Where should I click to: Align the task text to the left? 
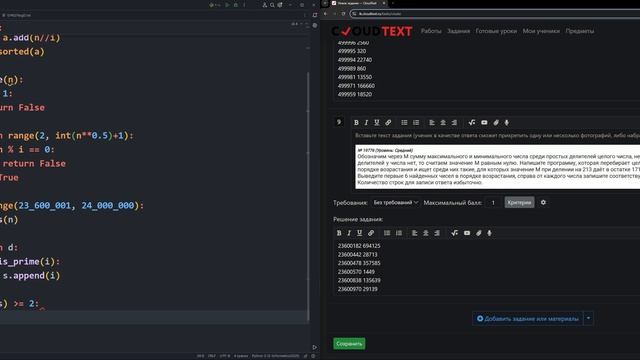(x=432, y=122)
